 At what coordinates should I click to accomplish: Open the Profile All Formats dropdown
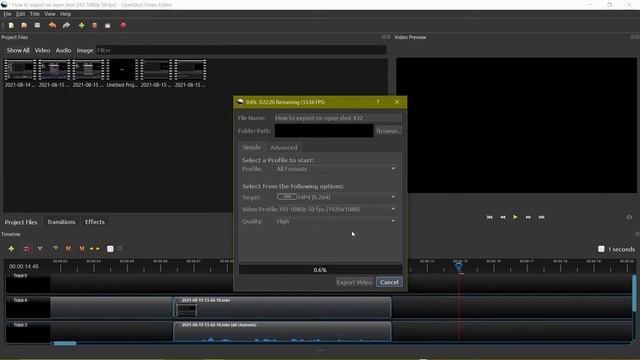point(336,169)
